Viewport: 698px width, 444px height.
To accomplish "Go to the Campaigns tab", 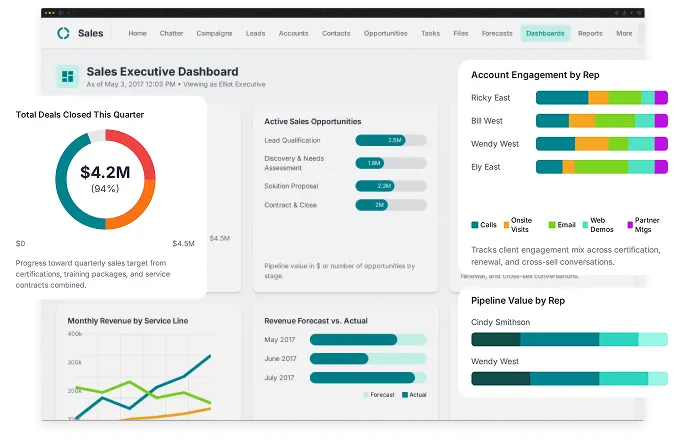I will pos(214,33).
